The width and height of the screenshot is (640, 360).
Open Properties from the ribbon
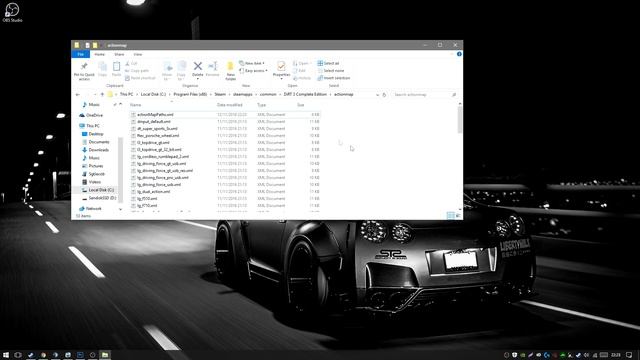click(281, 69)
